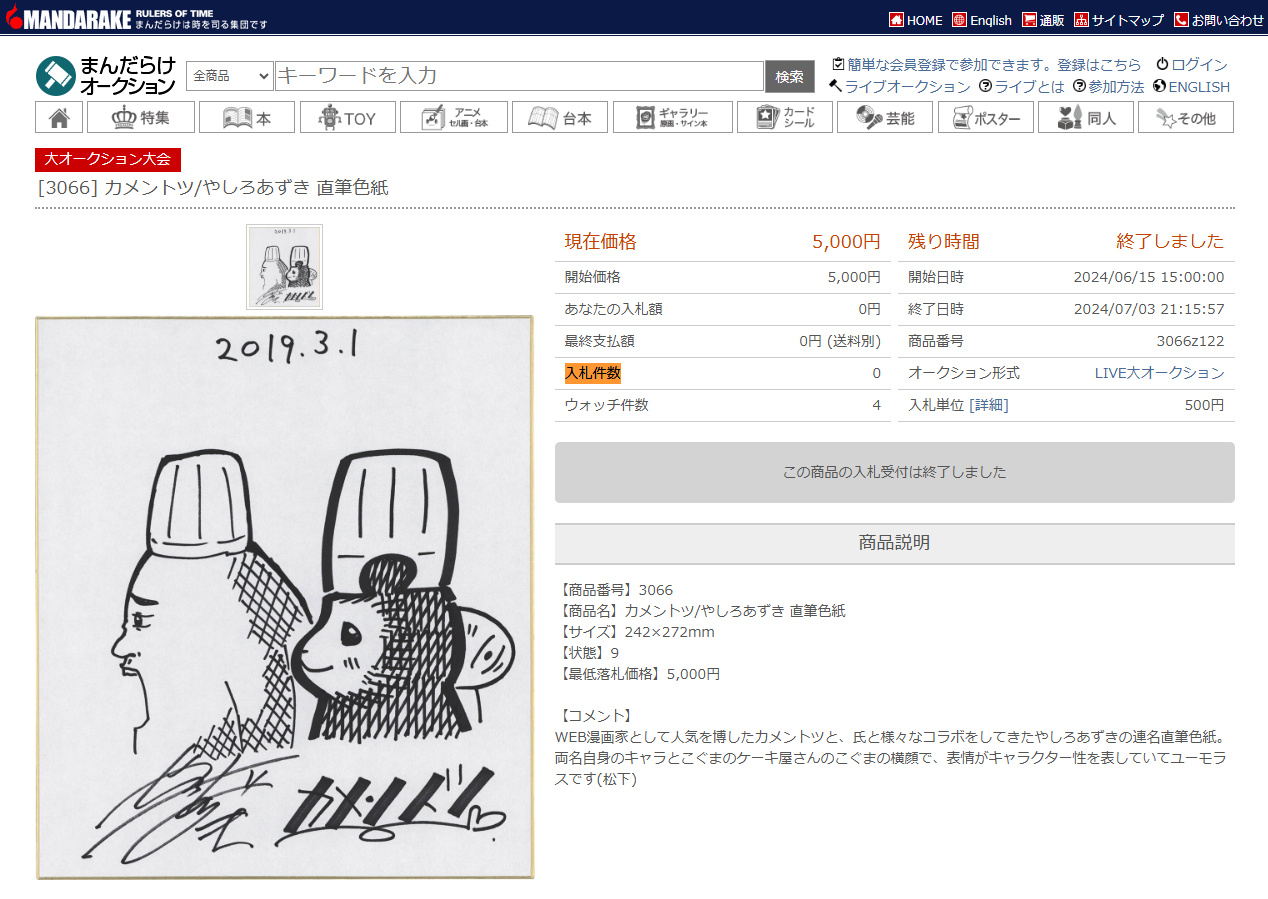Switch site language via English header link

tap(981, 20)
